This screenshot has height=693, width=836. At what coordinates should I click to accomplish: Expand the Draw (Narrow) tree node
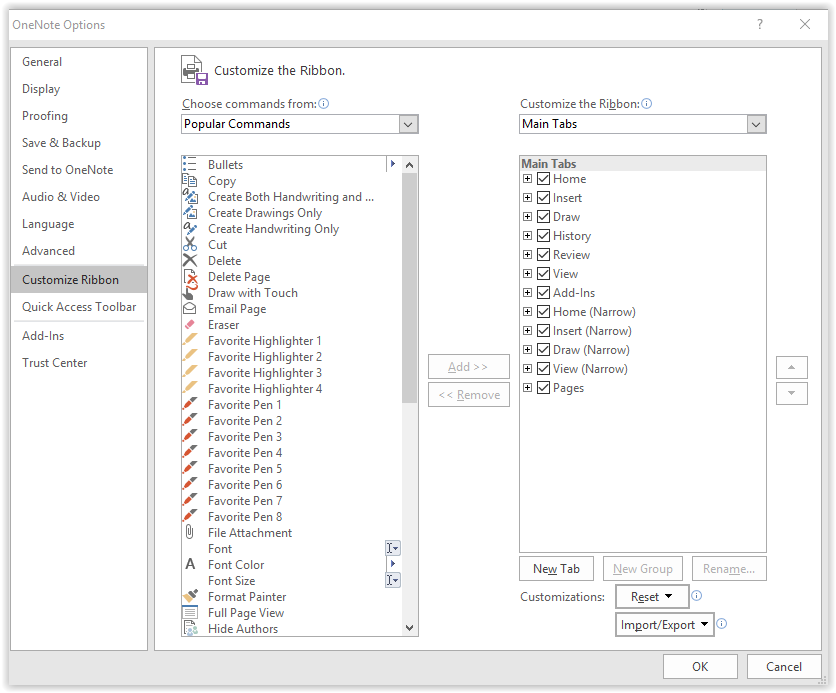(527, 350)
